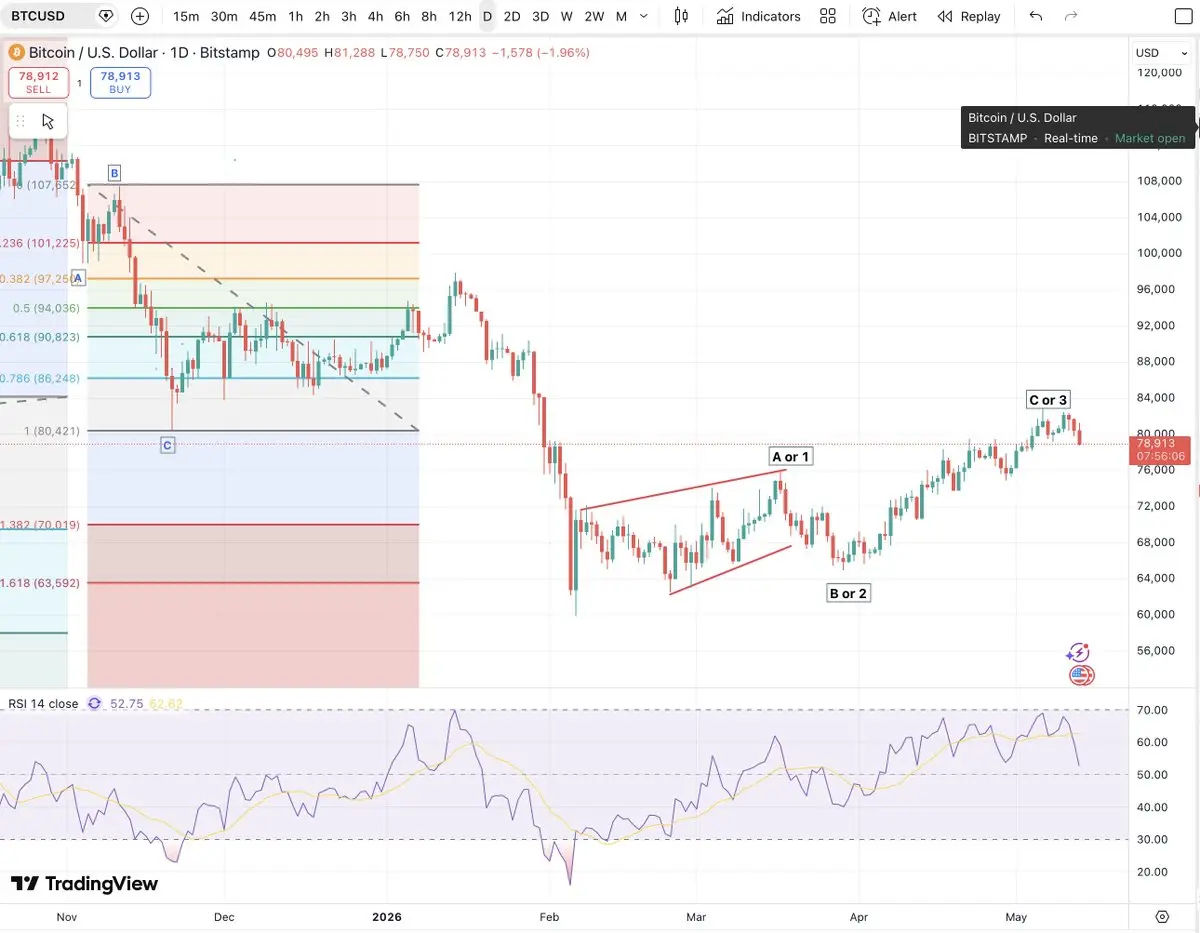Click the Market open status text
The height and width of the screenshot is (933, 1200).
click(1150, 138)
